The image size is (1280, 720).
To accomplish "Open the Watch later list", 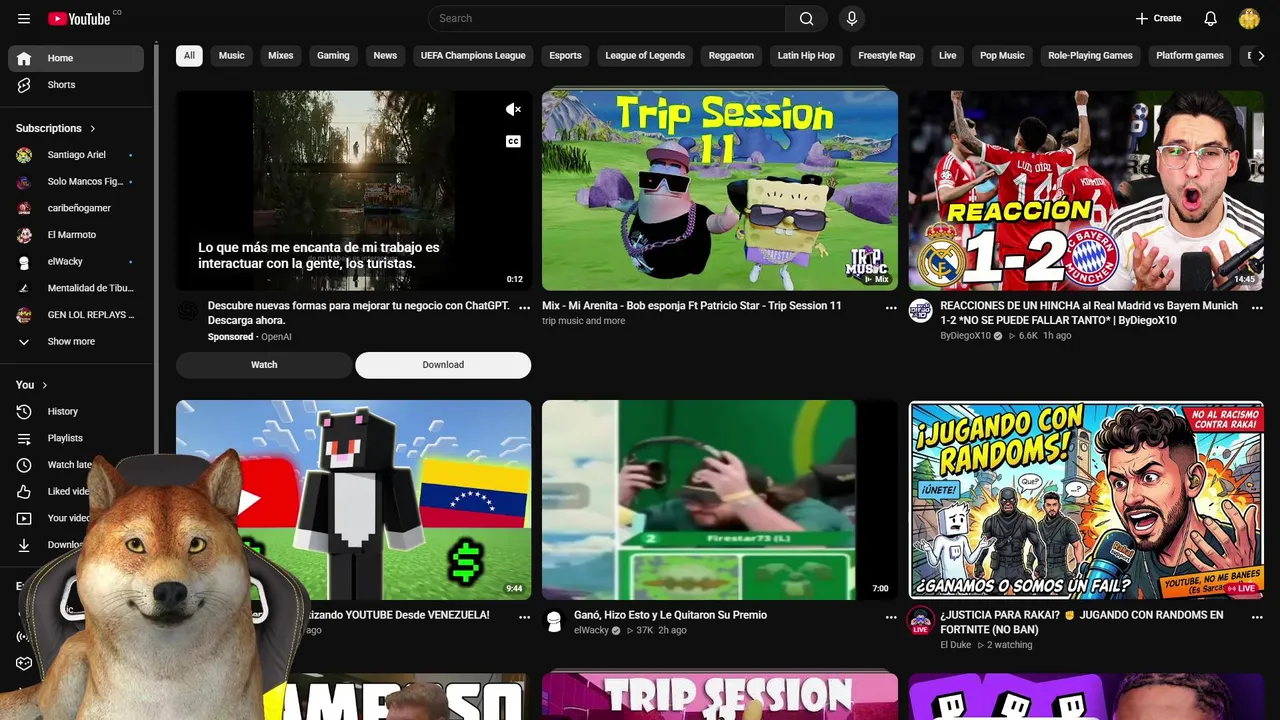I will coord(76,465).
